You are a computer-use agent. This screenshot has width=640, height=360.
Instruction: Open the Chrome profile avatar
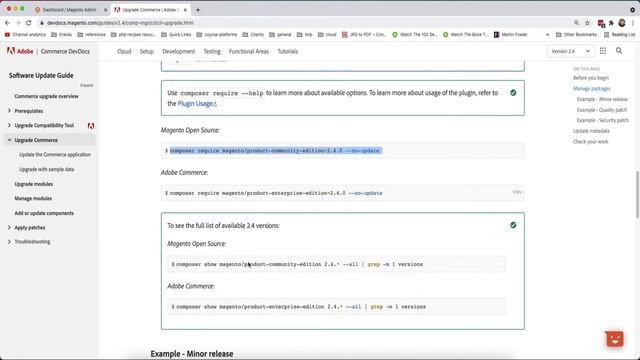tap(622, 23)
